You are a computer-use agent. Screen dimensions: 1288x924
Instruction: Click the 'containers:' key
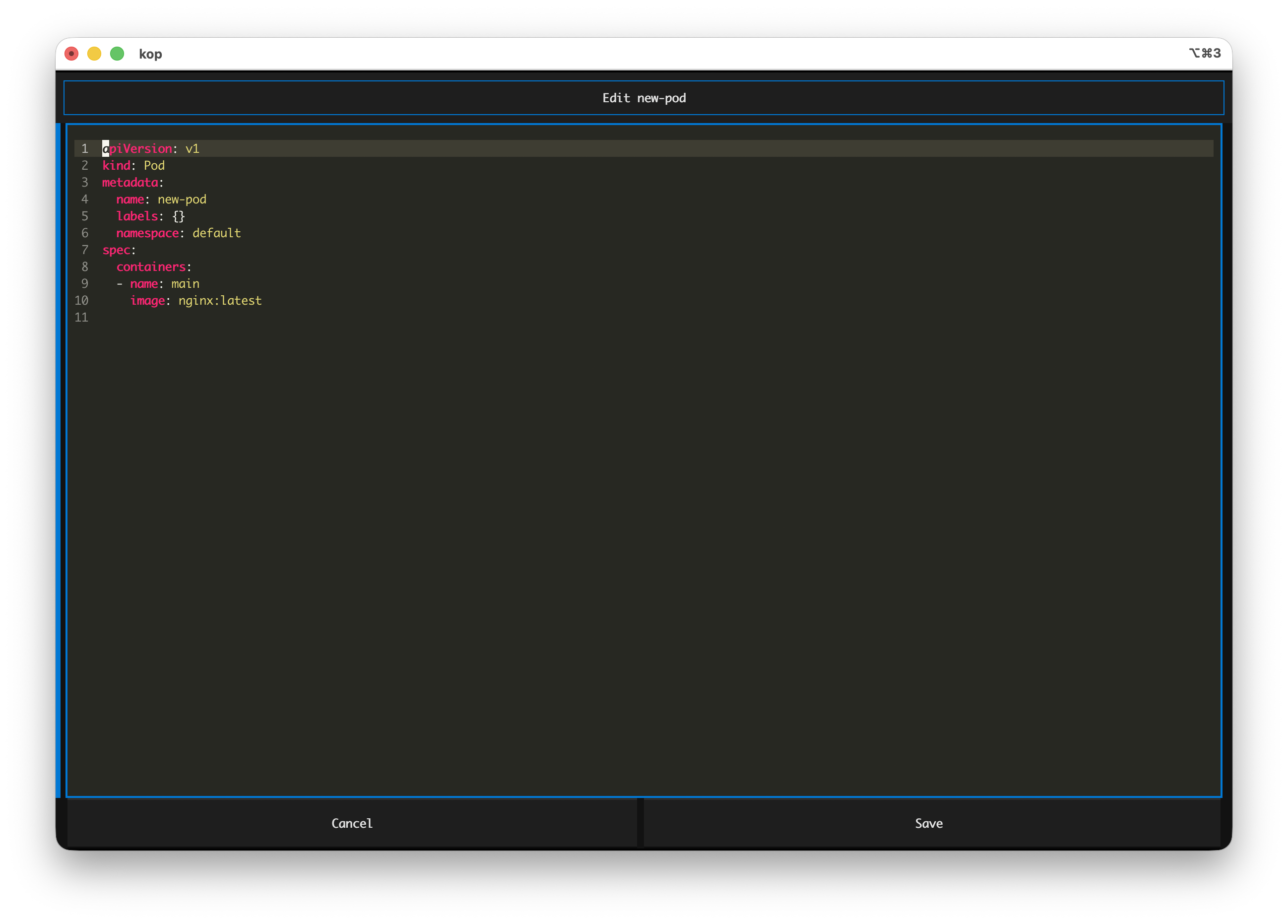[151, 267]
